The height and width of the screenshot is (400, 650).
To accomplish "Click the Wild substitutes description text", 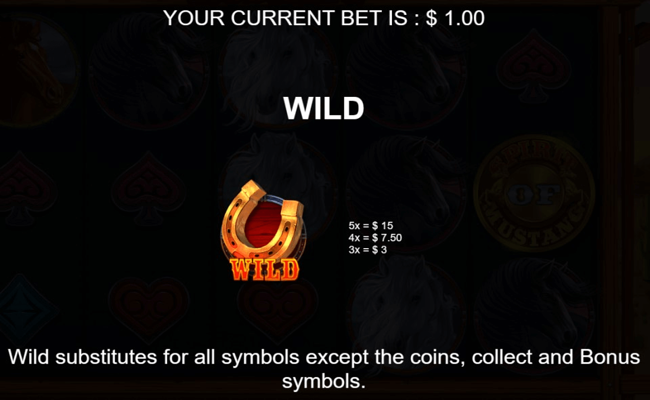I will [x=324, y=368].
